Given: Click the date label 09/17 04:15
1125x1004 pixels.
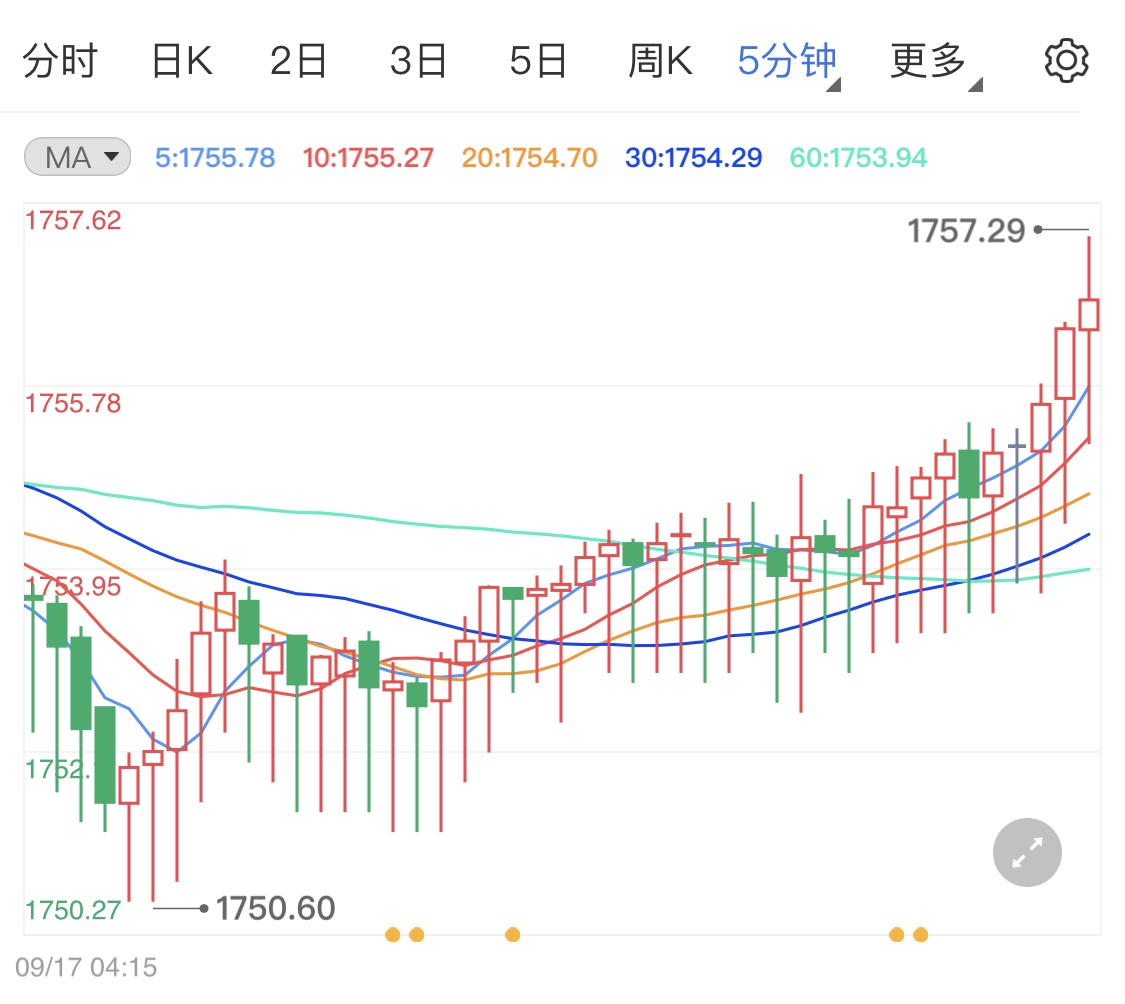Looking at the screenshot, I should (x=86, y=967).
